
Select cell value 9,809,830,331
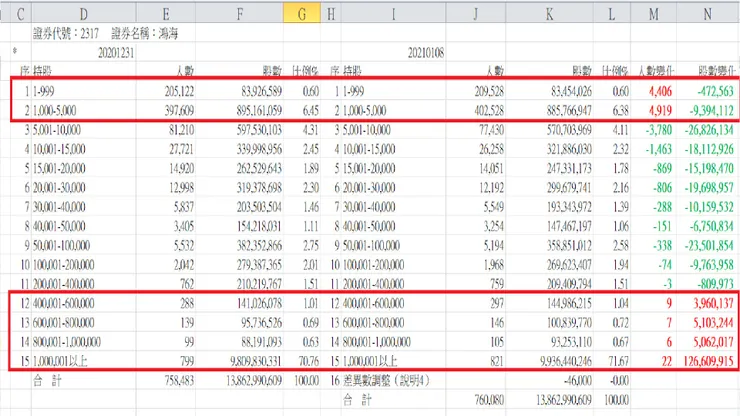pos(256,361)
